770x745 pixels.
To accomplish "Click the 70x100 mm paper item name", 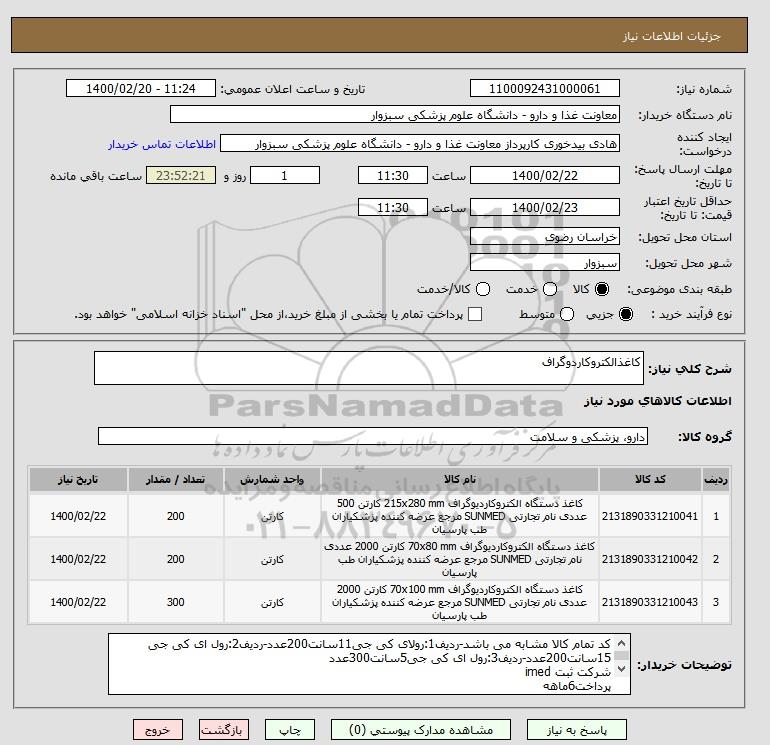I will 460,602.
